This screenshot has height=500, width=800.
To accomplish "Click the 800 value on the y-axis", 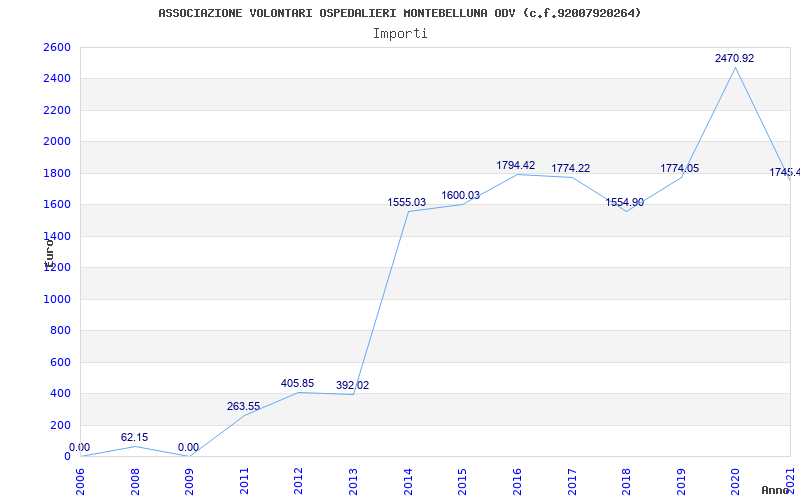I will coord(60,331).
